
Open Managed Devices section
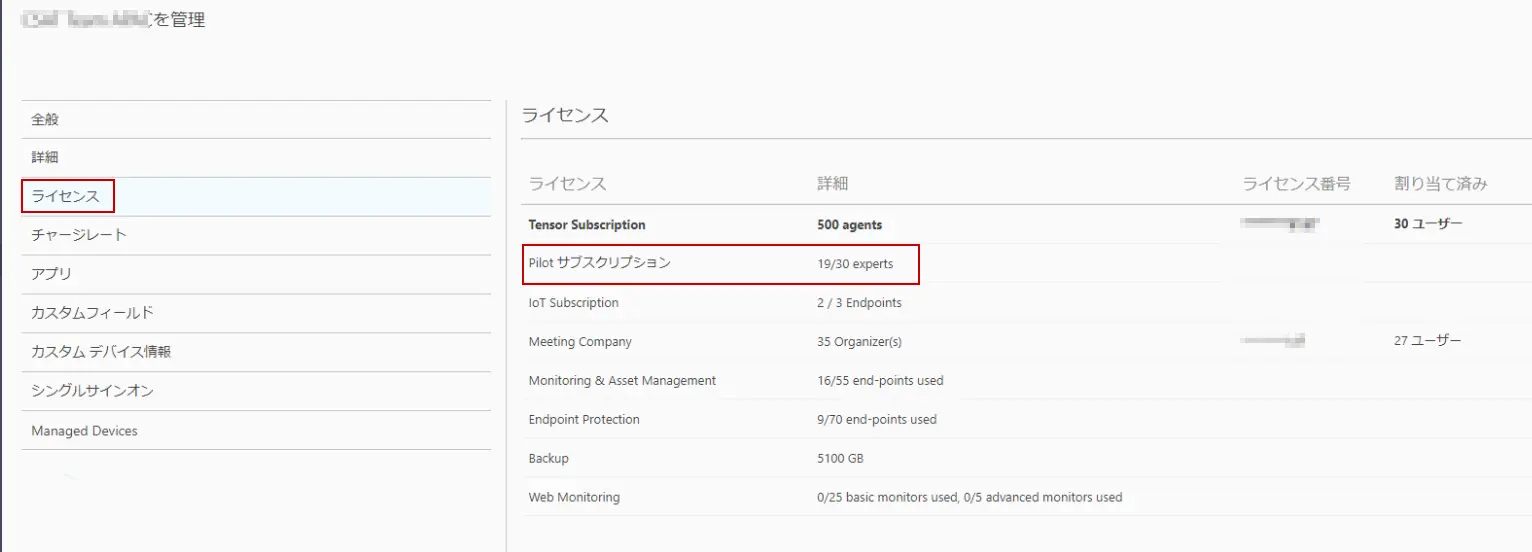point(256,431)
